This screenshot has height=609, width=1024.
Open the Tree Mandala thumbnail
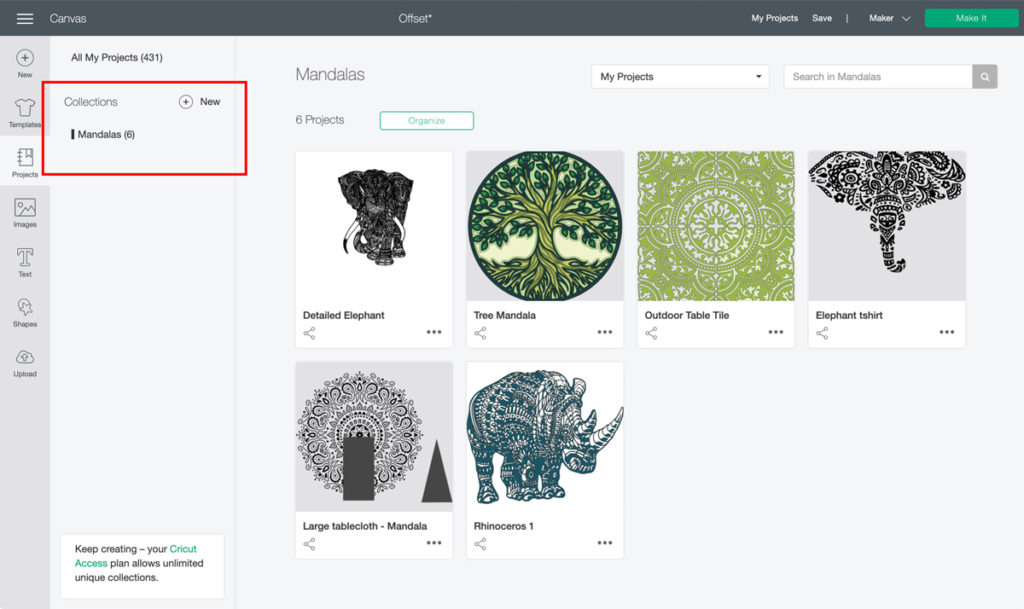[545, 226]
